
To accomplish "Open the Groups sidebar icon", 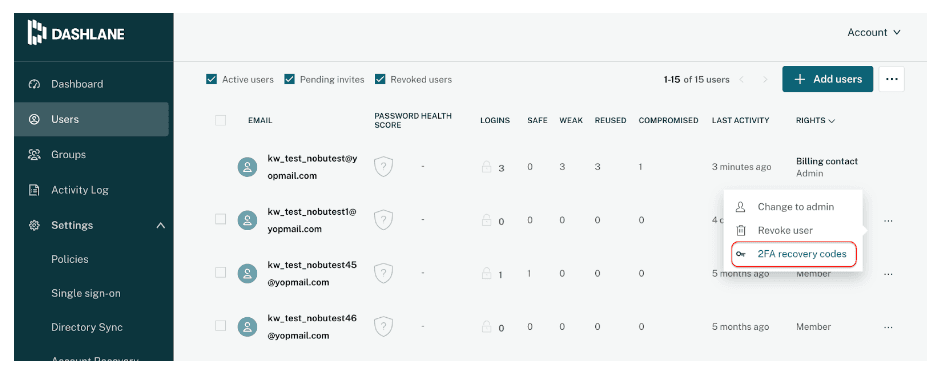I will point(34,155).
